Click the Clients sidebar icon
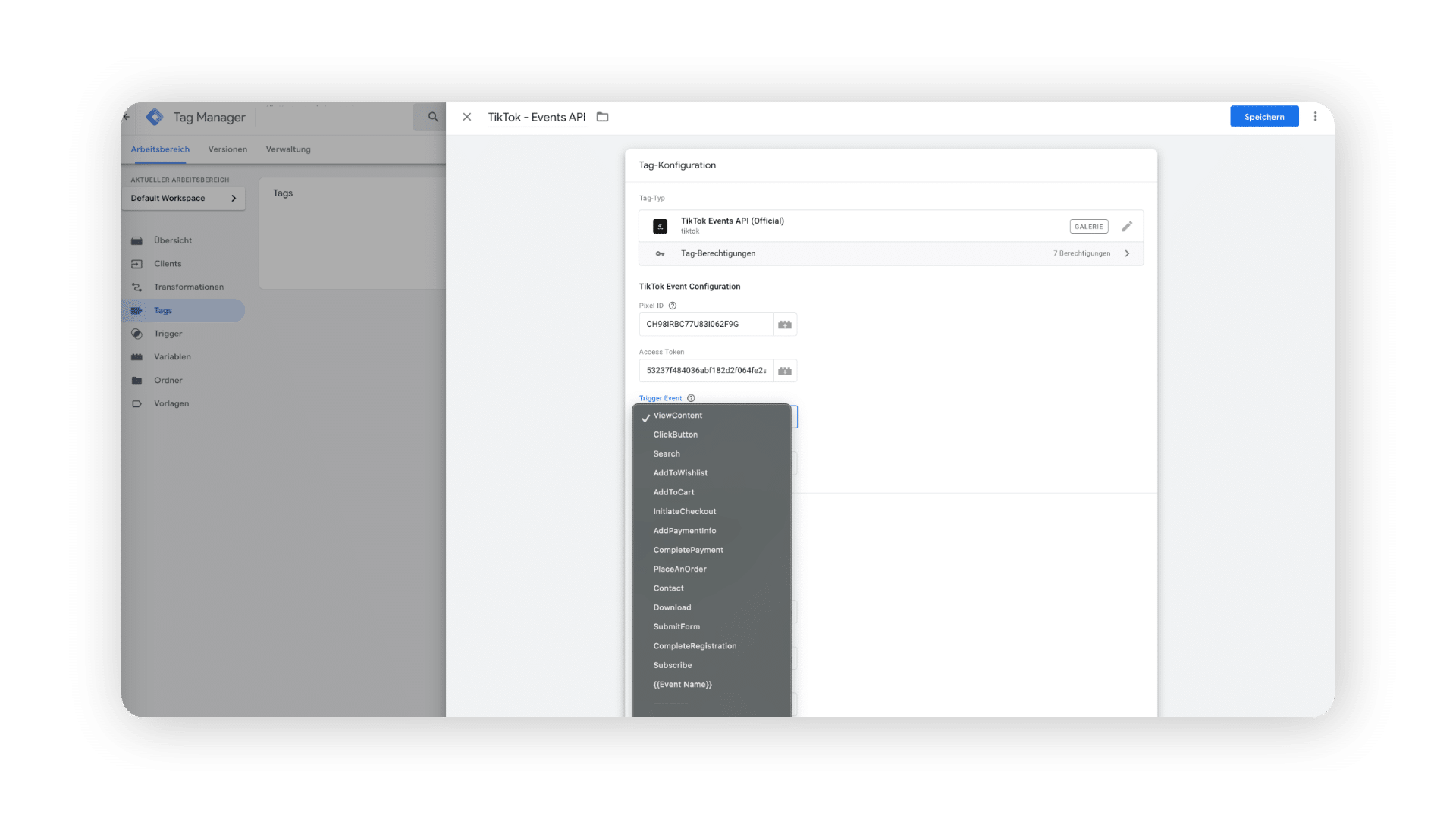1456x819 pixels. point(136,264)
